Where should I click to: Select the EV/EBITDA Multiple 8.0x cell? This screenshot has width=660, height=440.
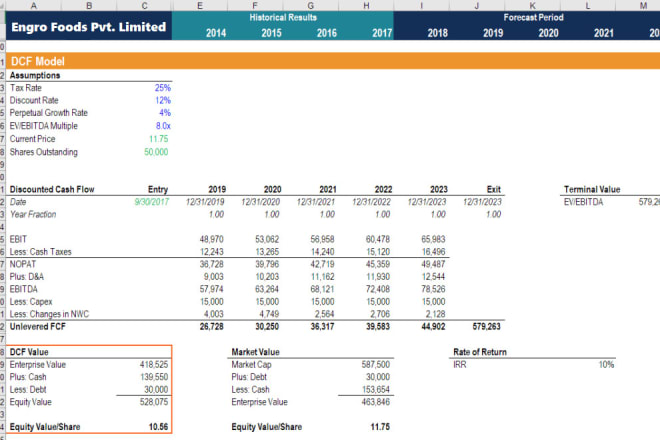(163, 126)
